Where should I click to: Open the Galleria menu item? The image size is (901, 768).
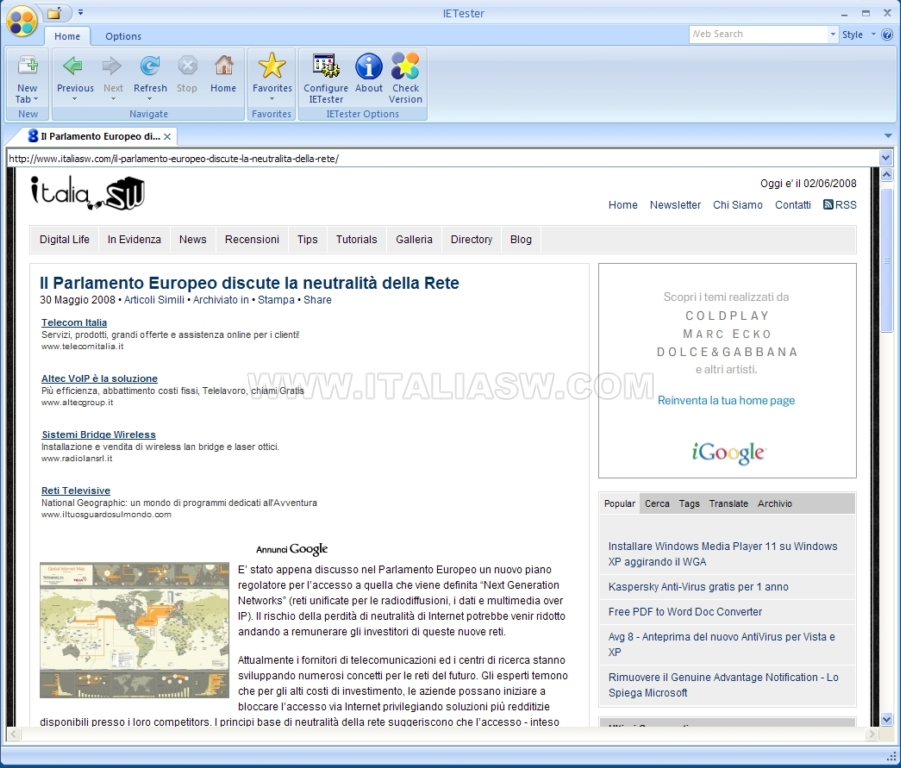coord(414,240)
